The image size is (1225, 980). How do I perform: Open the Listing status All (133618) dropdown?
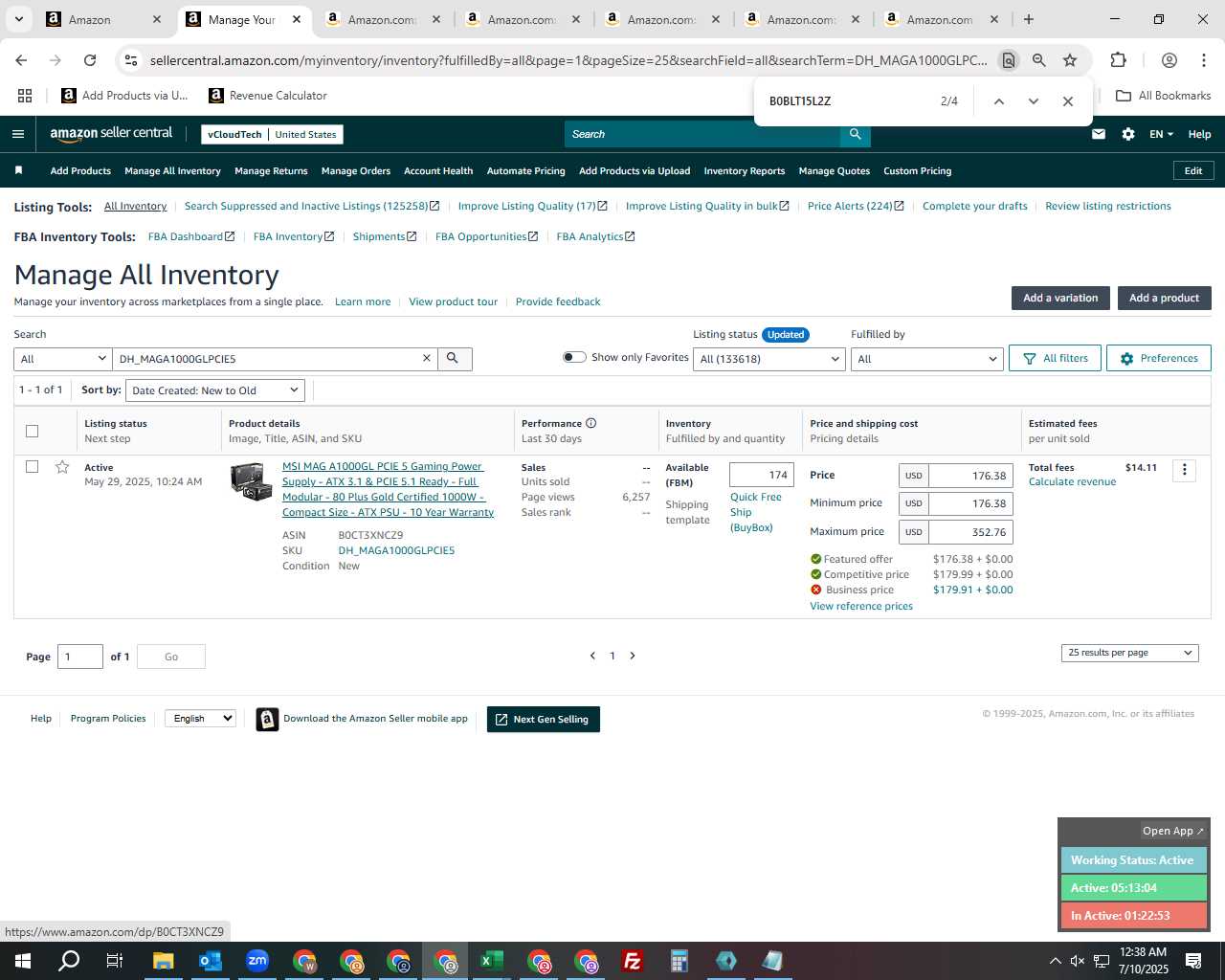(769, 359)
